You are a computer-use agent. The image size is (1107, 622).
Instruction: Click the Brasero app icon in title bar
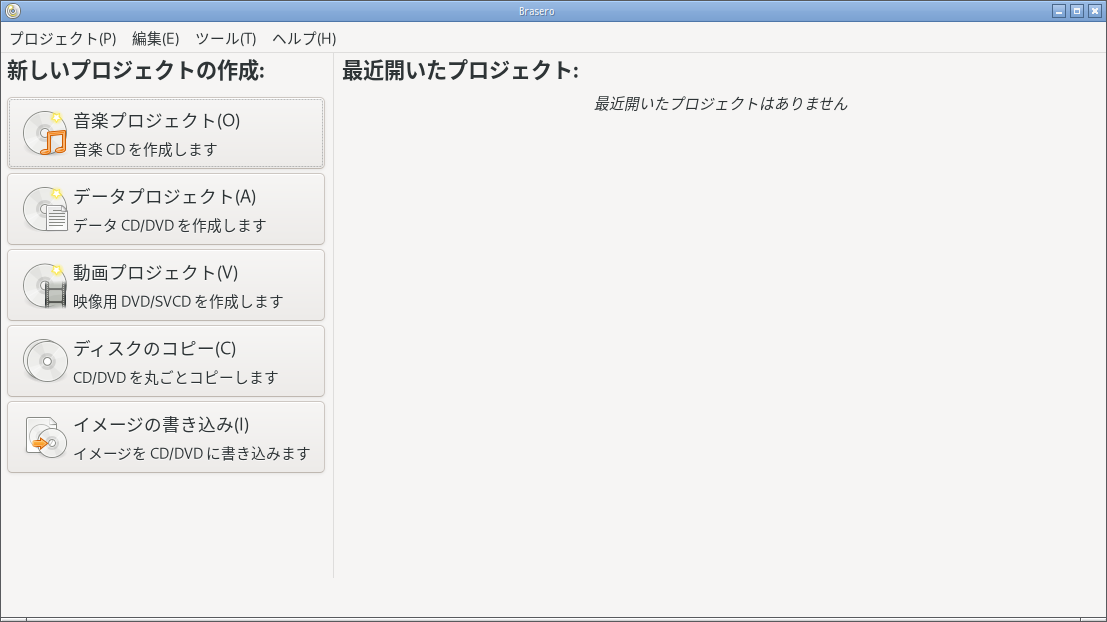[13, 11]
